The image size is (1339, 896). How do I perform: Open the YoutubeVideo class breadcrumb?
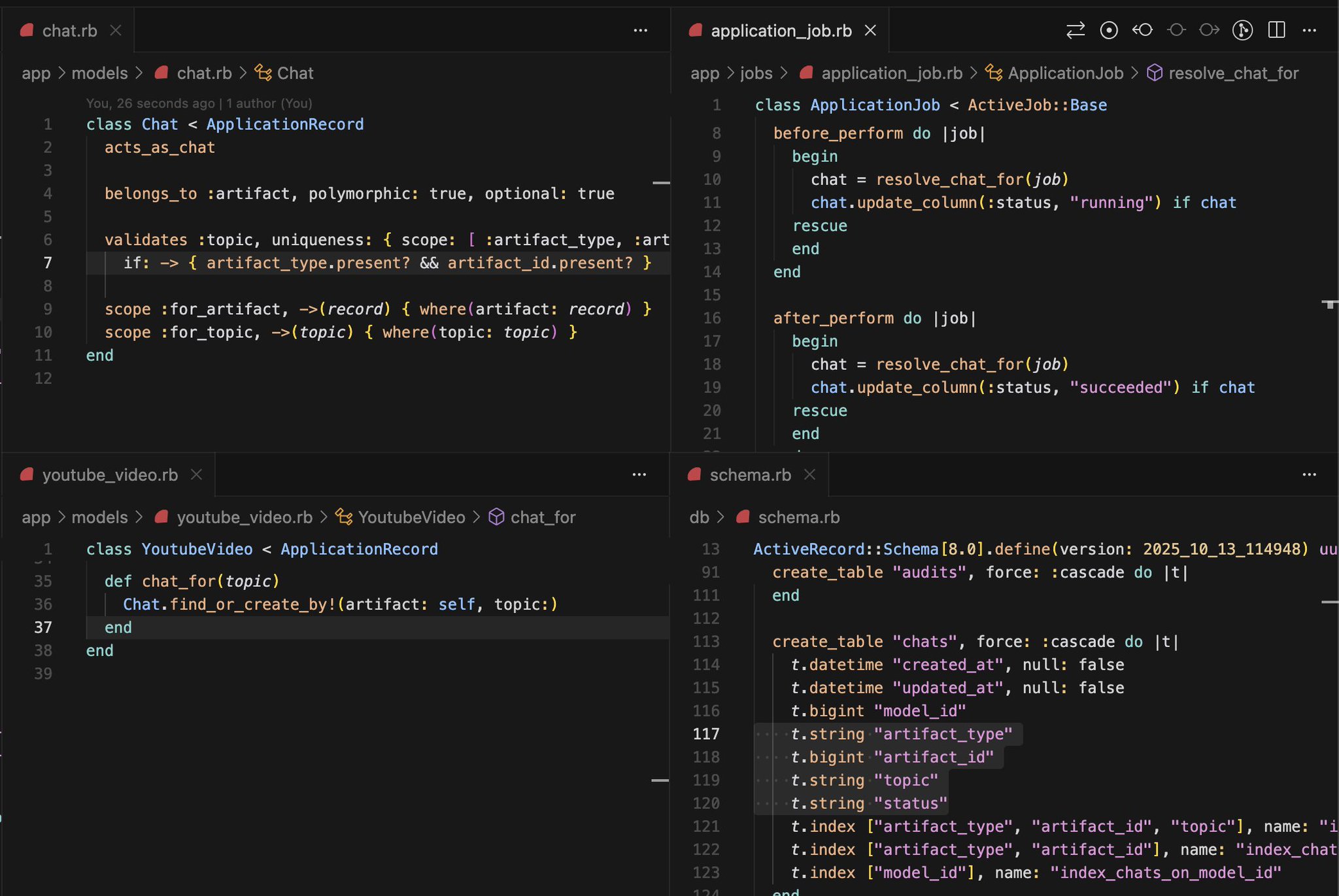click(411, 518)
